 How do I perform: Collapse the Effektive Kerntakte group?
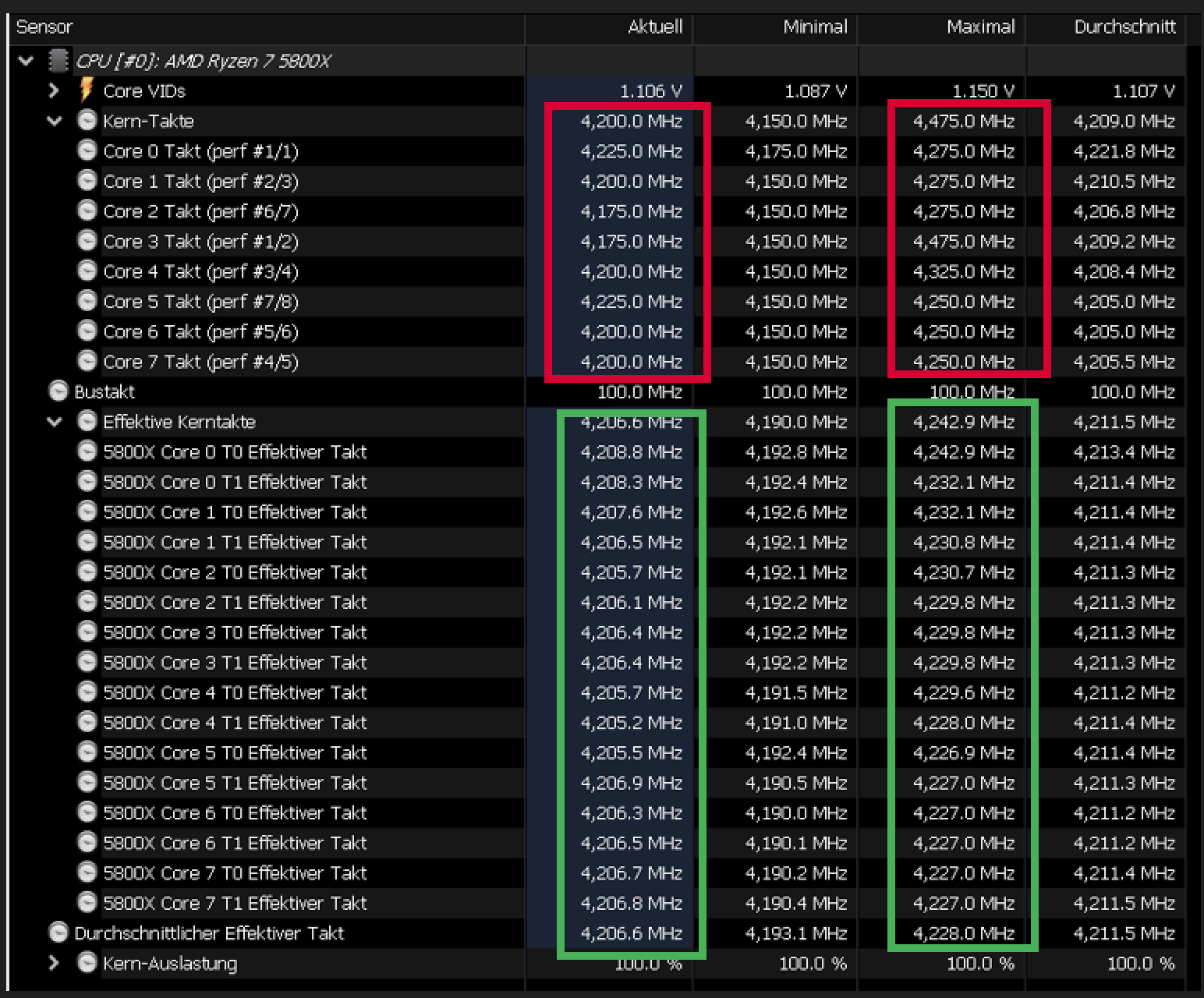pos(55,422)
